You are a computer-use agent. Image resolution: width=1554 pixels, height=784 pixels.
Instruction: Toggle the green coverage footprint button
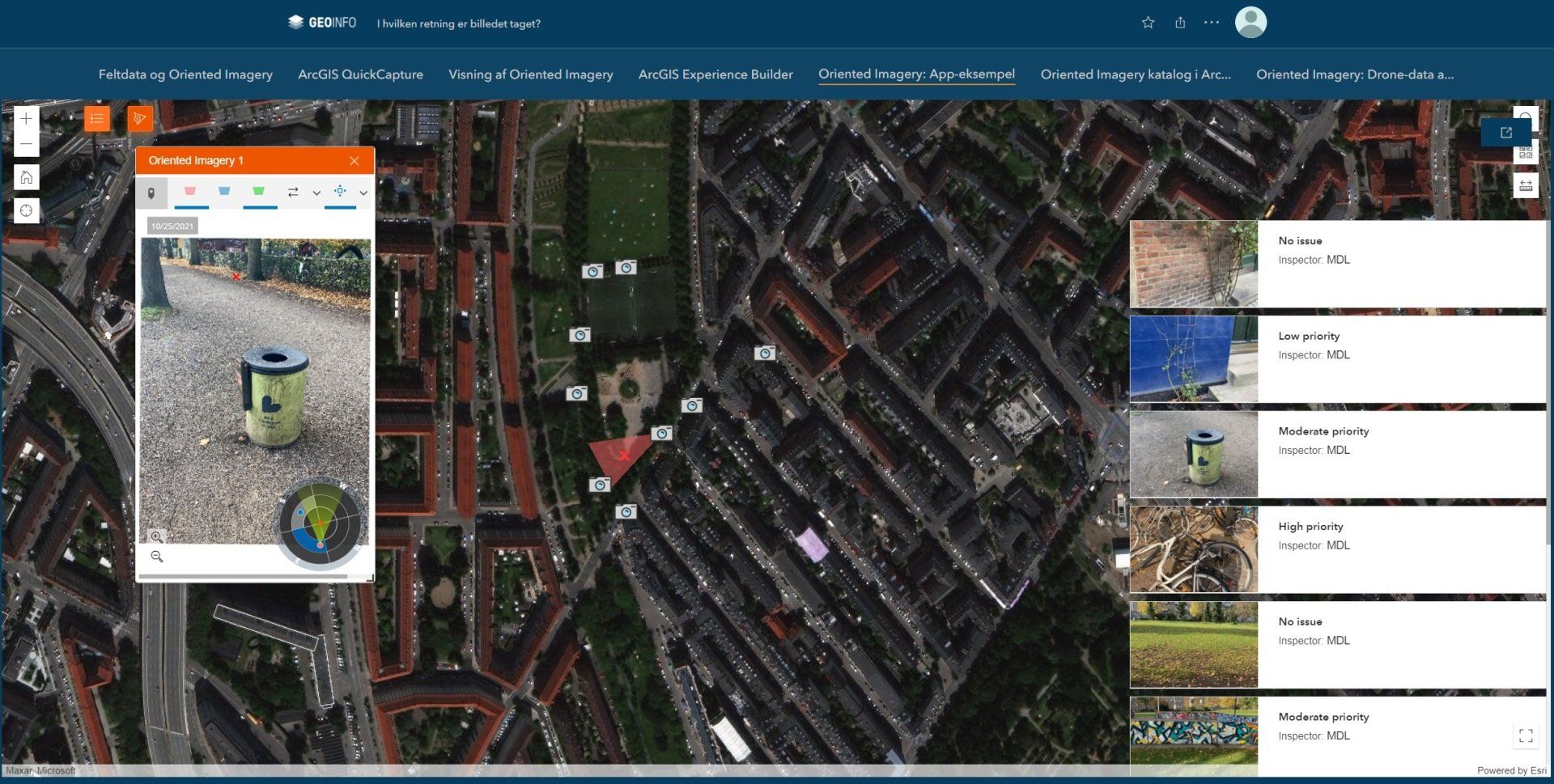[259, 192]
